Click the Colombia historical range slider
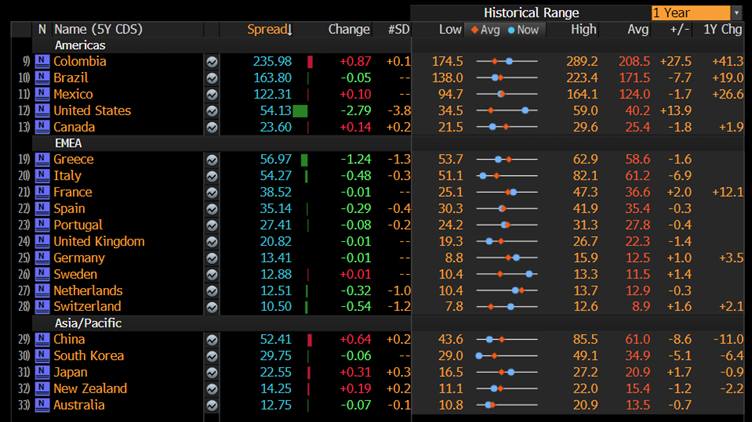 [507, 61]
